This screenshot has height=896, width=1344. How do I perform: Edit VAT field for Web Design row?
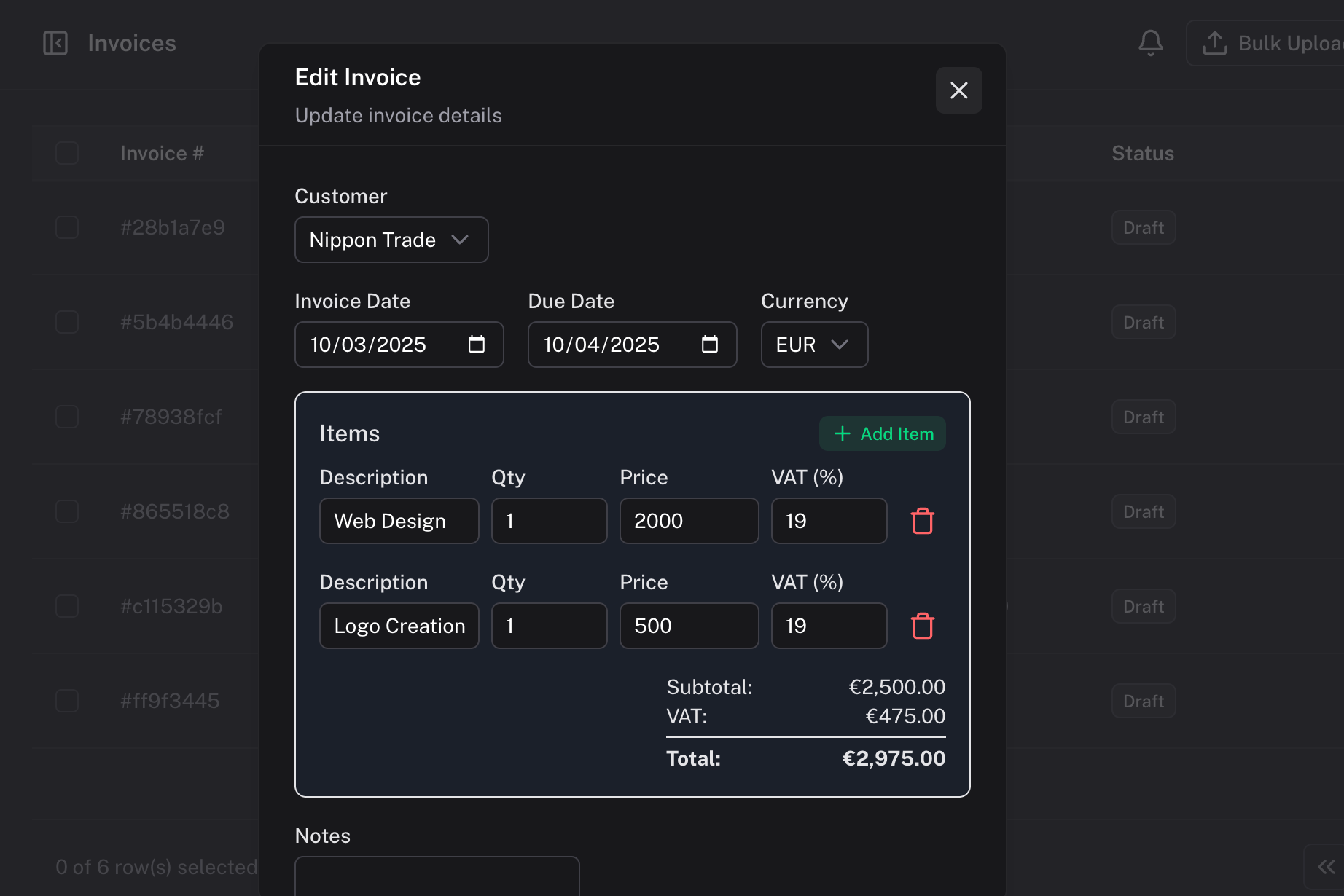[829, 521]
